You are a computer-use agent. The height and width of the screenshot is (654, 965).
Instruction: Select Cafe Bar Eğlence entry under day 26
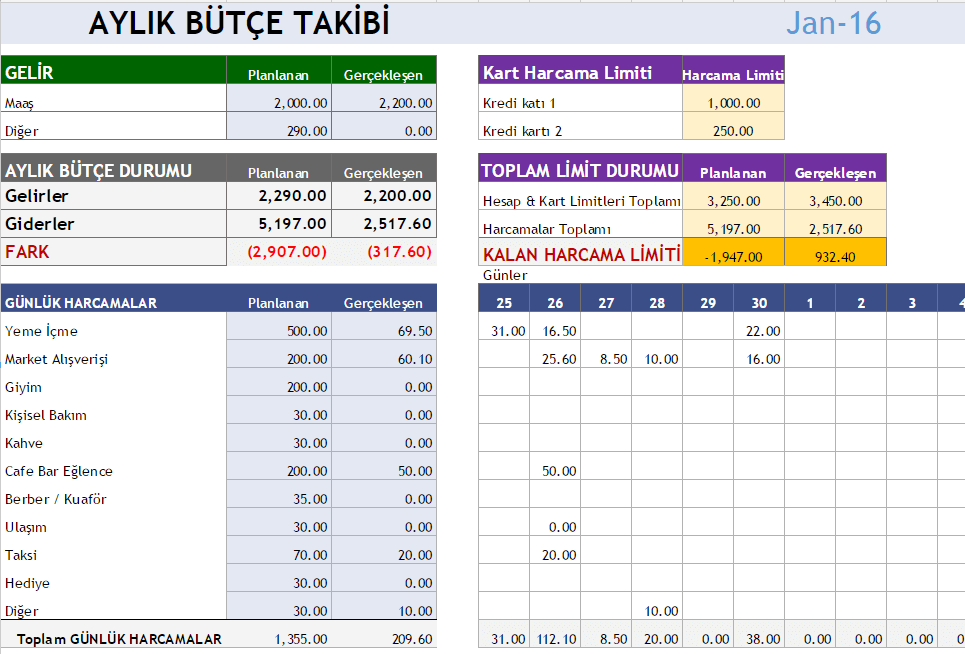tap(555, 471)
